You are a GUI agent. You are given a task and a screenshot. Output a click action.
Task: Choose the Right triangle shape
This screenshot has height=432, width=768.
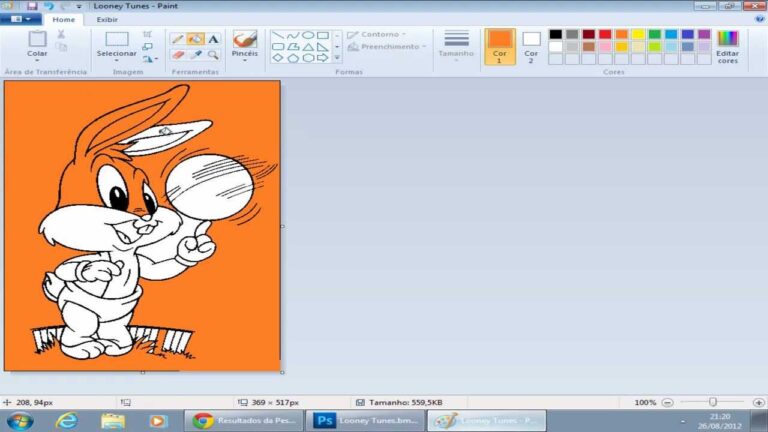322,47
